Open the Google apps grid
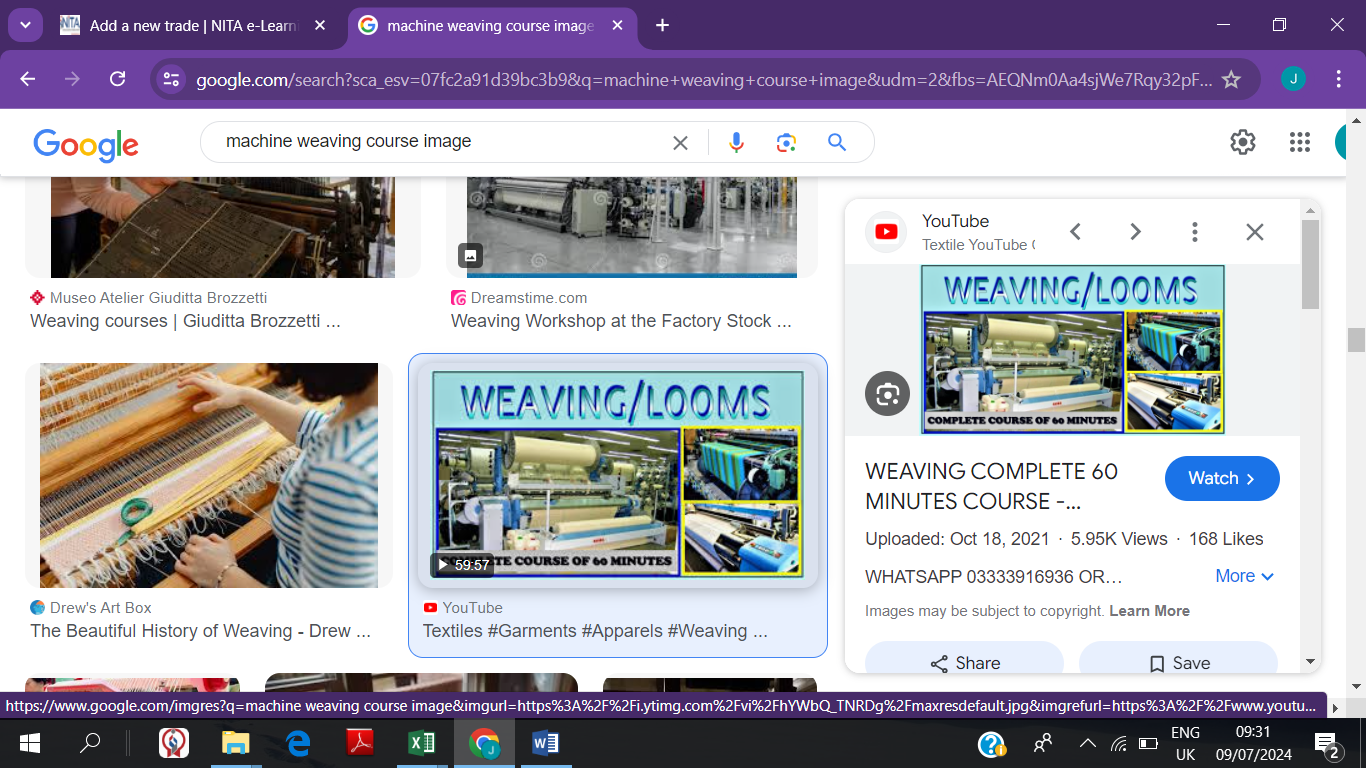Screen dimensions: 1366x768 1300,142
